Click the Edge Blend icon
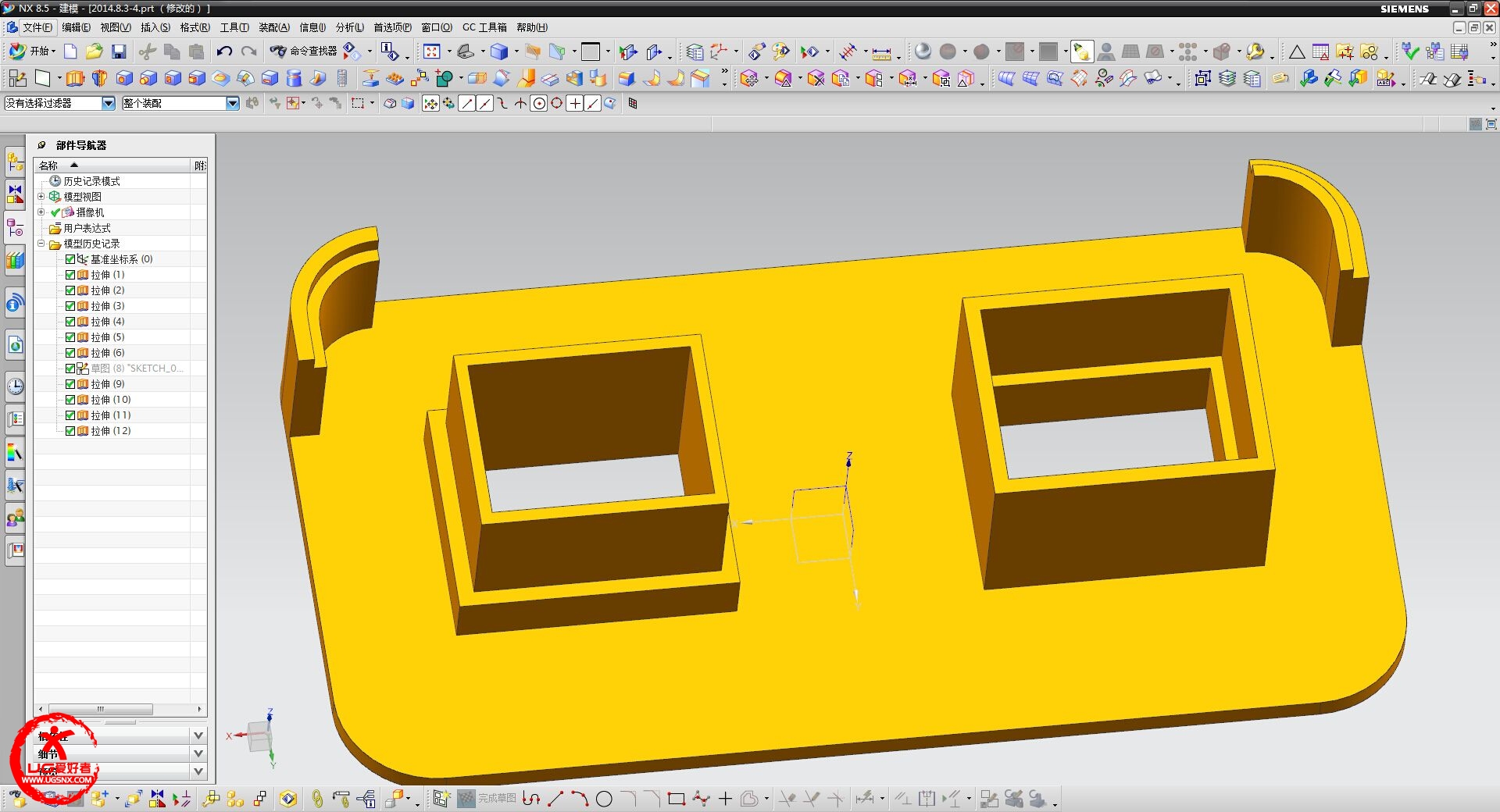The height and width of the screenshot is (812, 1500). click(627, 78)
